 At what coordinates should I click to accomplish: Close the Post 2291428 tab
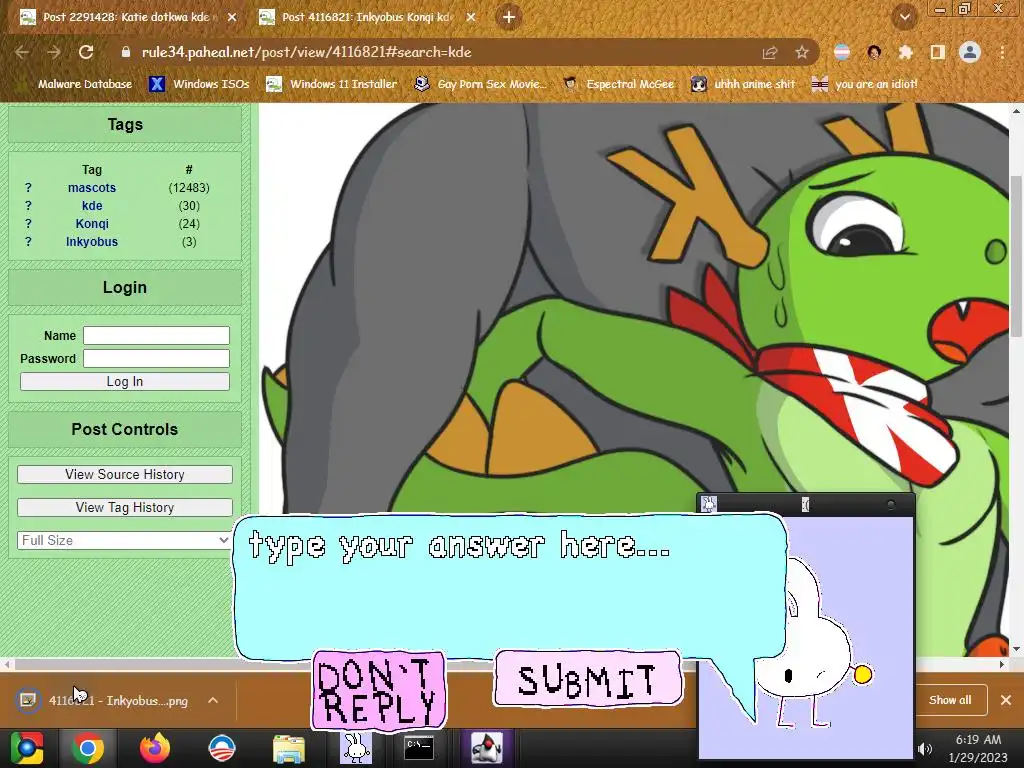point(232,17)
